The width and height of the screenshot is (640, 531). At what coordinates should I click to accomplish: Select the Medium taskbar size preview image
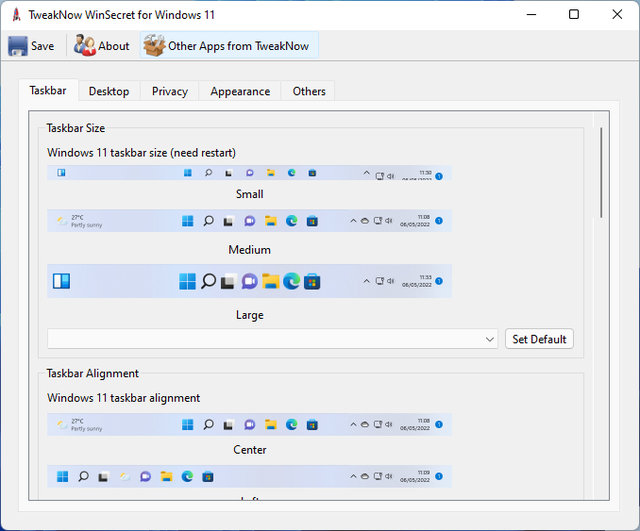point(249,221)
